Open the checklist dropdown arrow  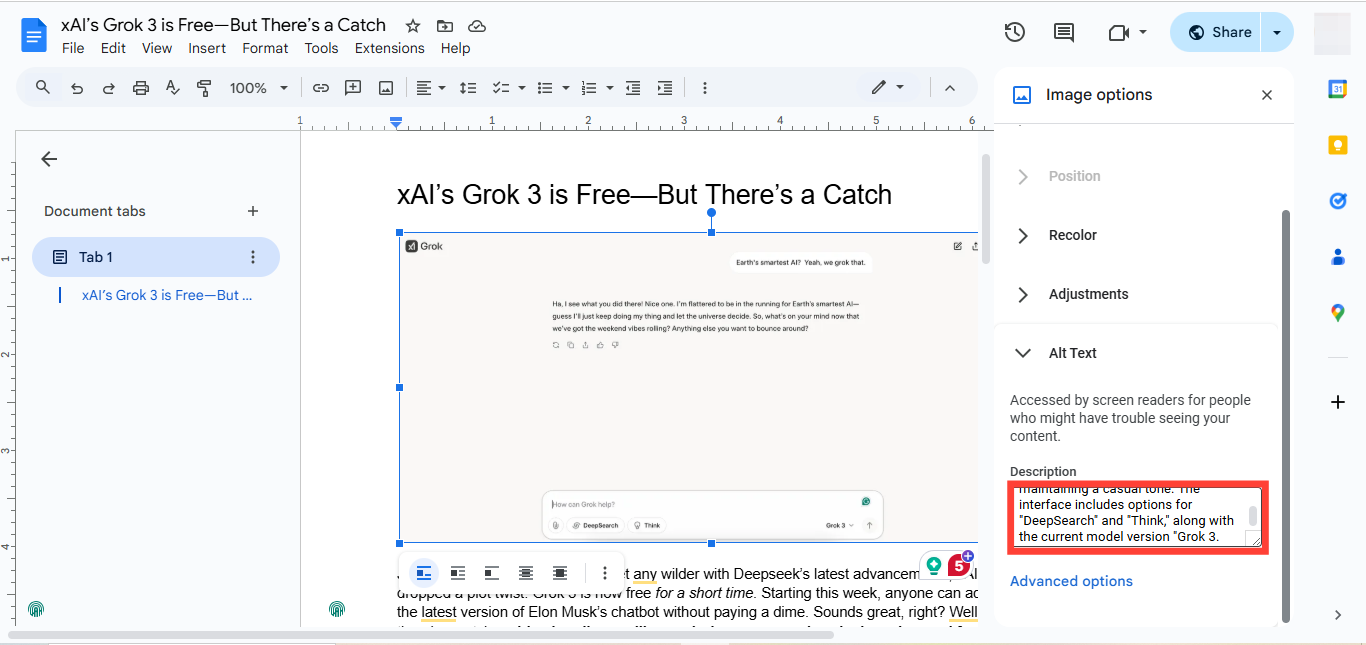click(521, 88)
